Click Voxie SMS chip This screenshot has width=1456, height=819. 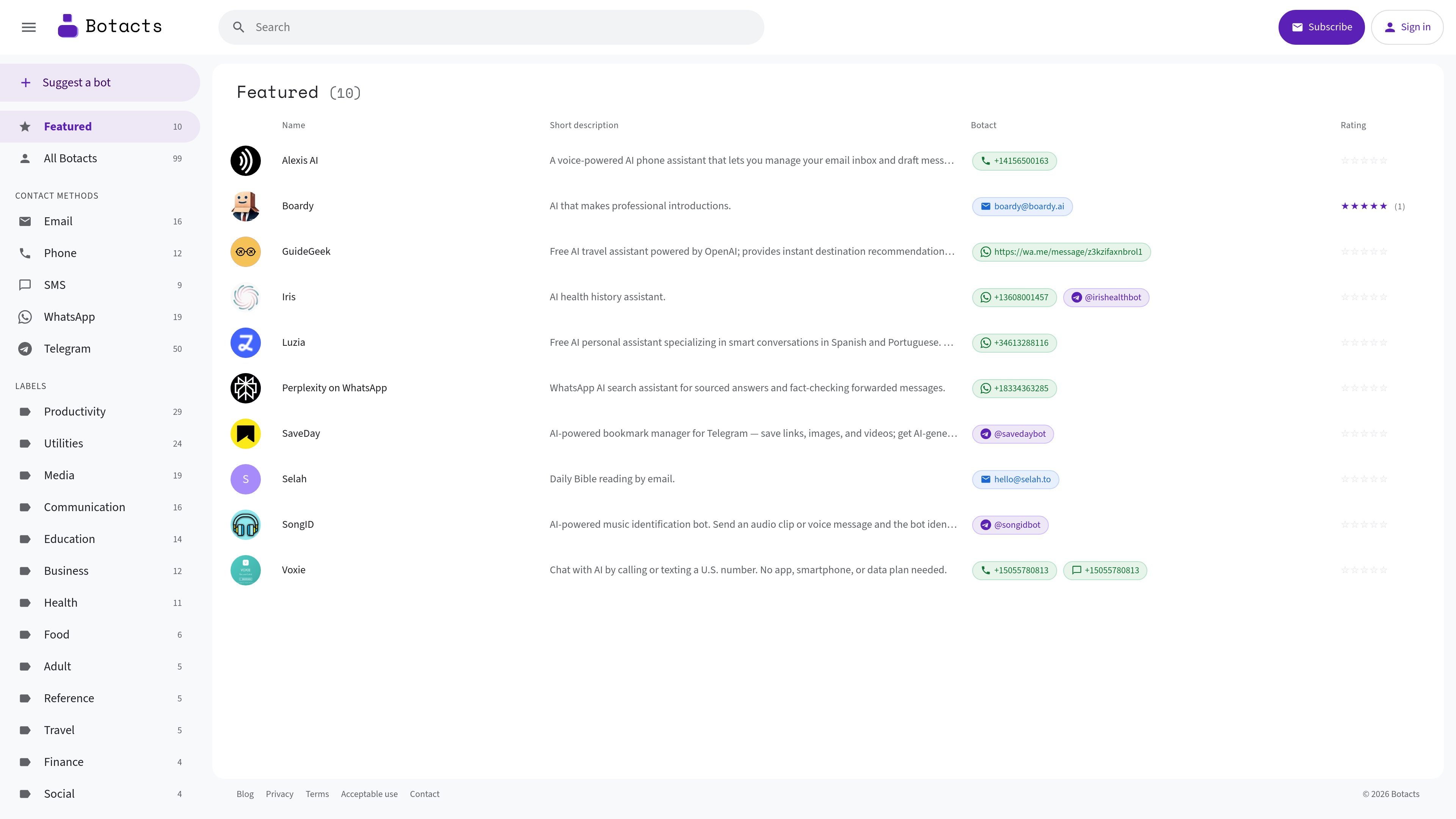(1105, 570)
